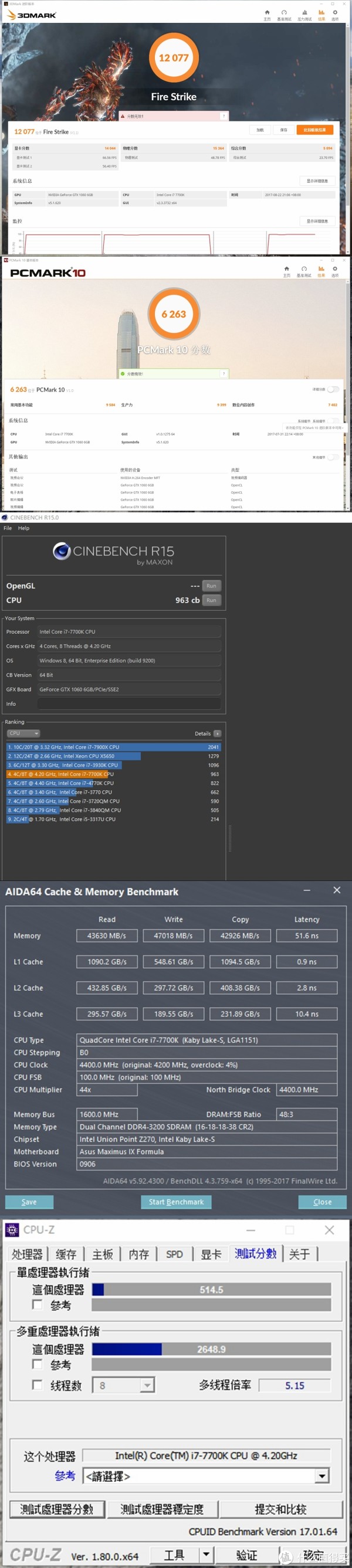Switch to 主板 tab in CPU-Z

point(102,1254)
